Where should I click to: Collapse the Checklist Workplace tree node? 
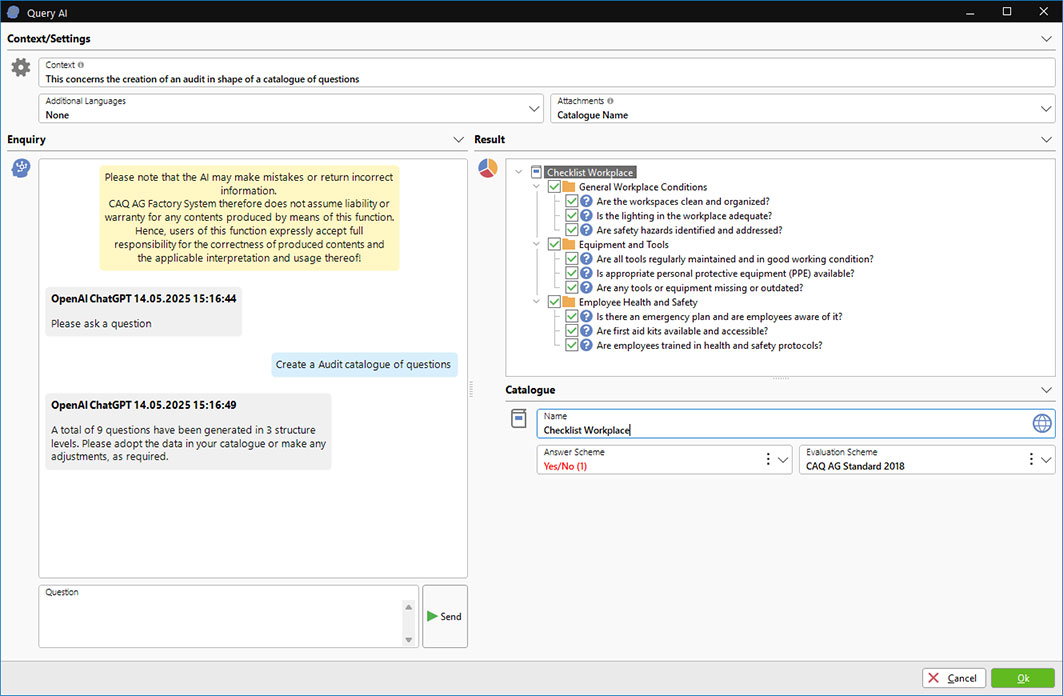(x=518, y=173)
